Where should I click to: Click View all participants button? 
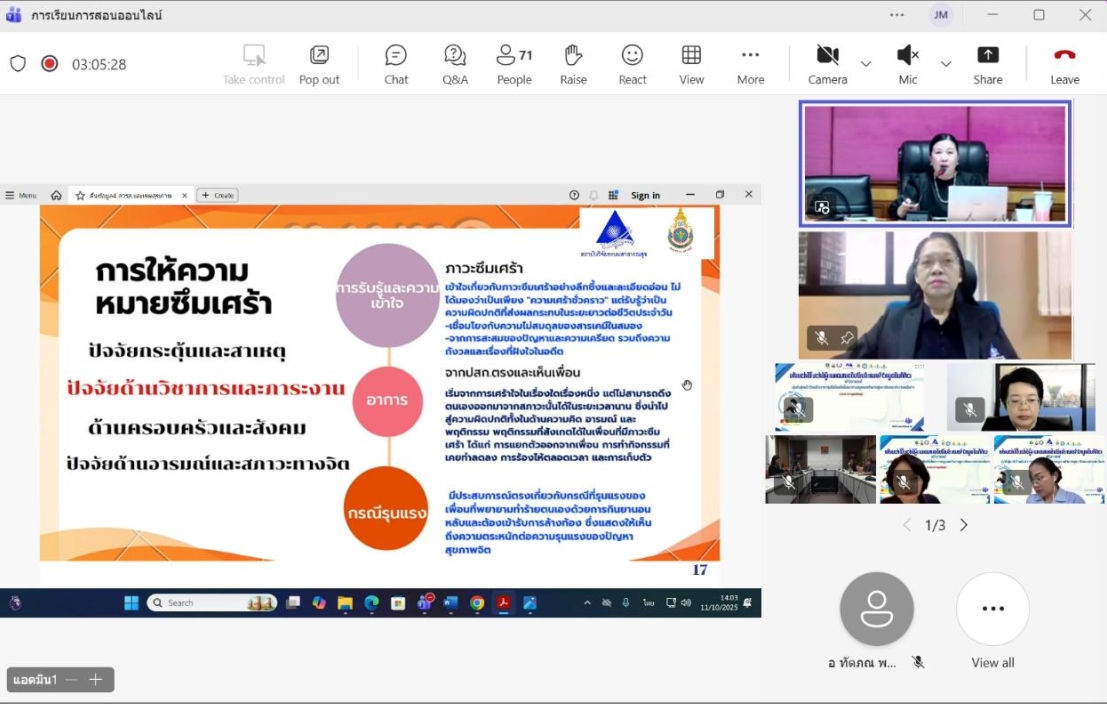[x=992, y=620]
